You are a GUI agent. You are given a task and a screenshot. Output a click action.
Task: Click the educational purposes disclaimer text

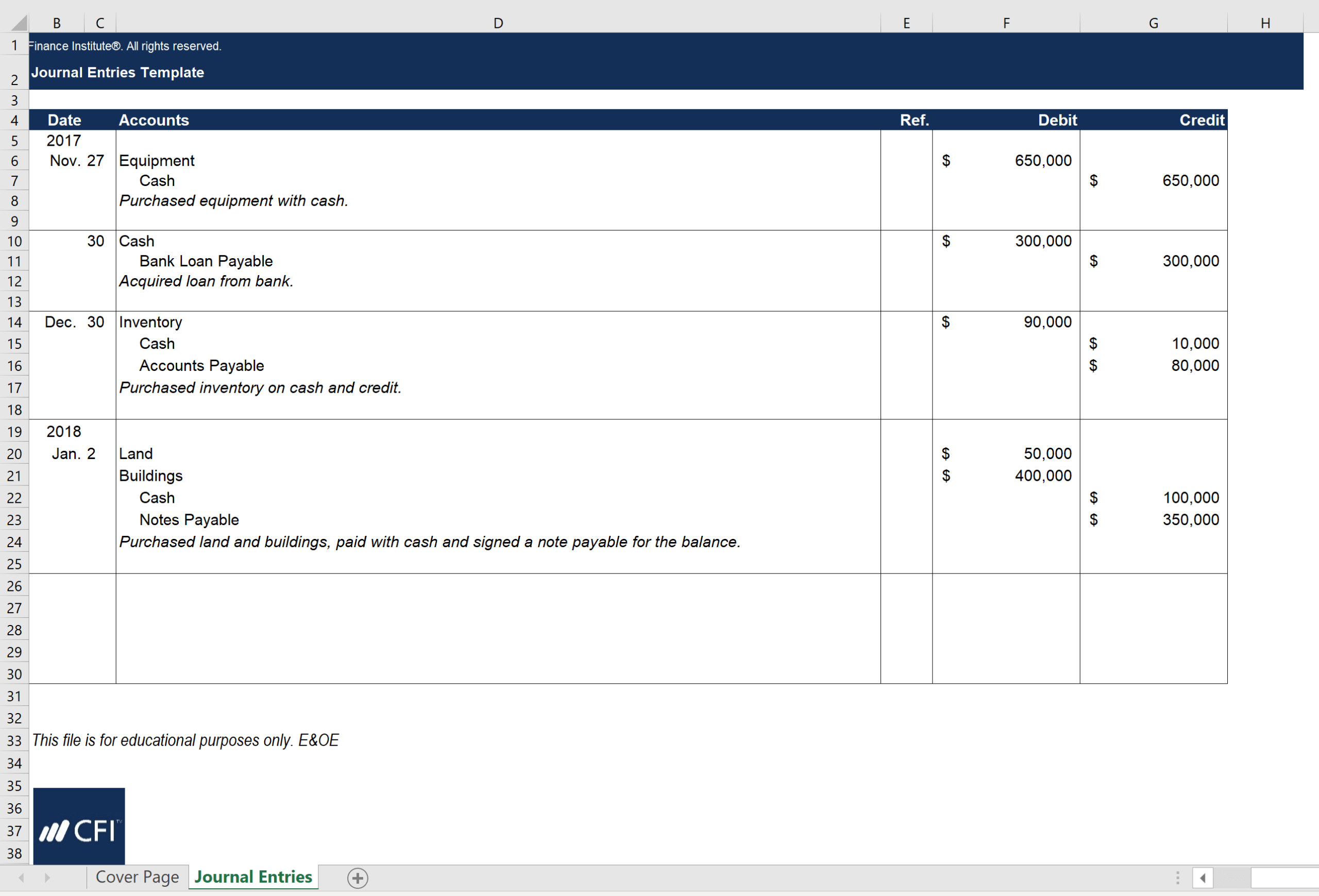(185, 740)
